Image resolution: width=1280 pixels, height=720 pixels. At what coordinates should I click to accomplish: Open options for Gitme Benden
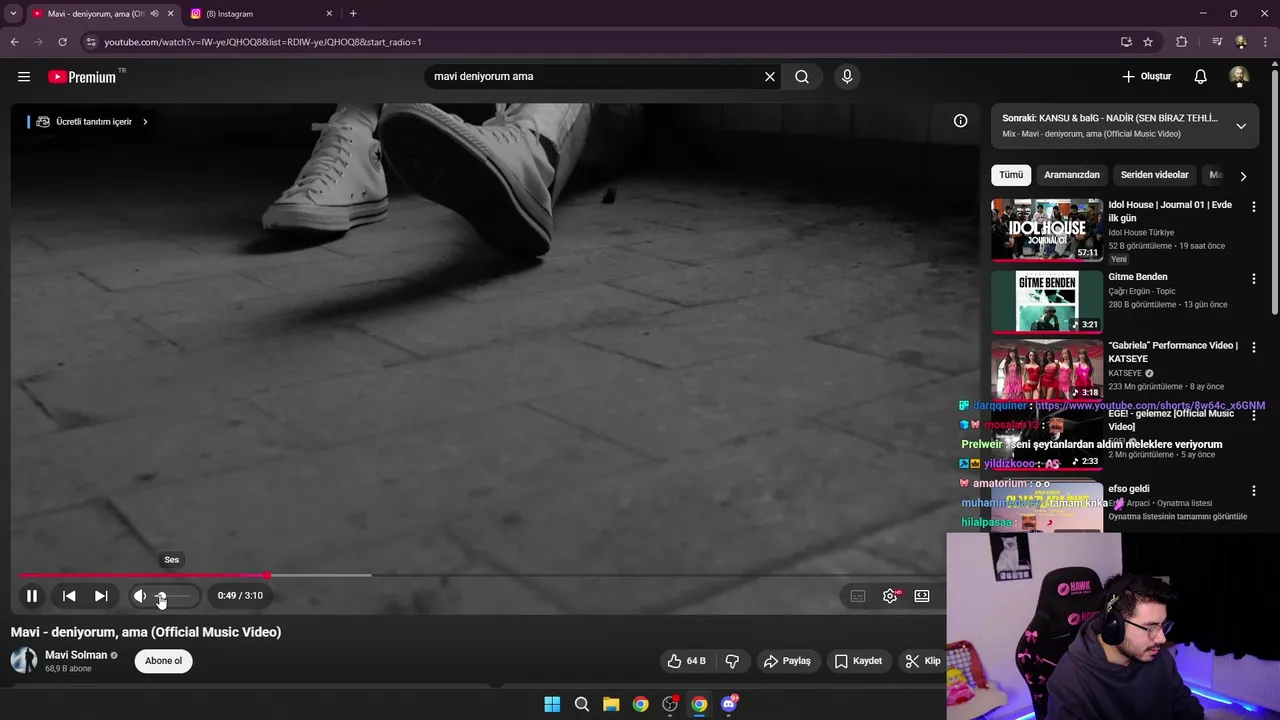click(1253, 279)
